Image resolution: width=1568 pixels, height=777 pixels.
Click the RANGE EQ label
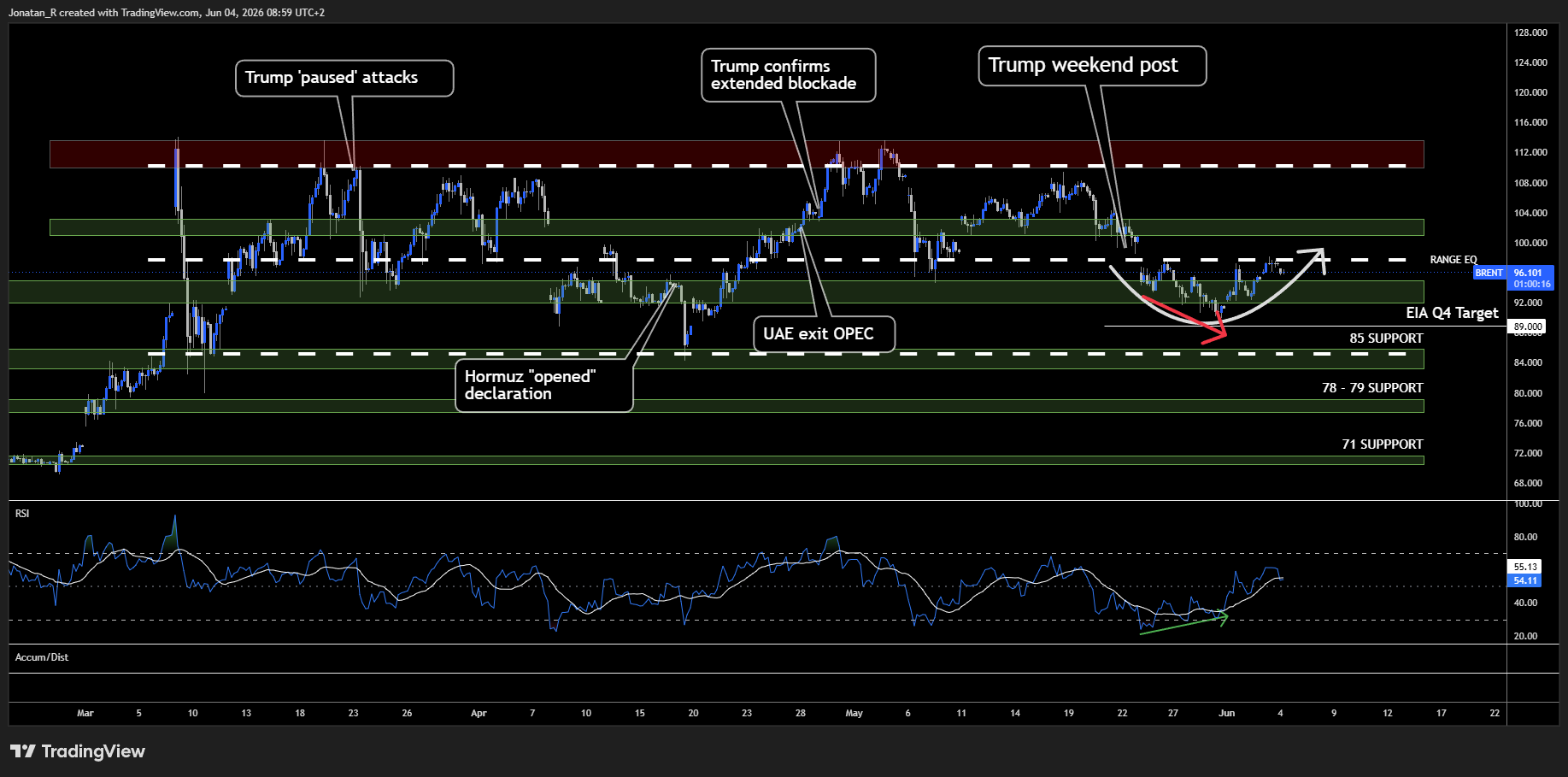[x=1453, y=260]
